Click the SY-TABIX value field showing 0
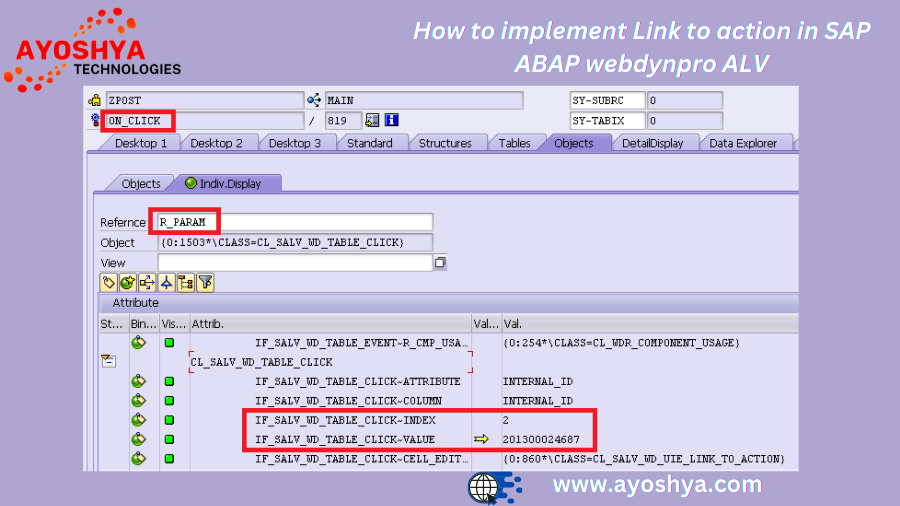Image resolution: width=900 pixels, height=506 pixels. 685,120
